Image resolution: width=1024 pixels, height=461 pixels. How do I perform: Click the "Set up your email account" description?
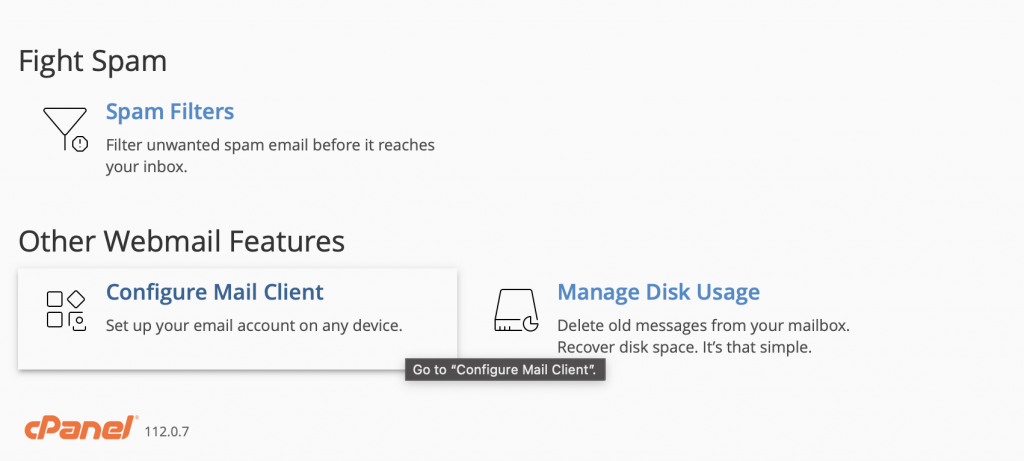pos(254,325)
